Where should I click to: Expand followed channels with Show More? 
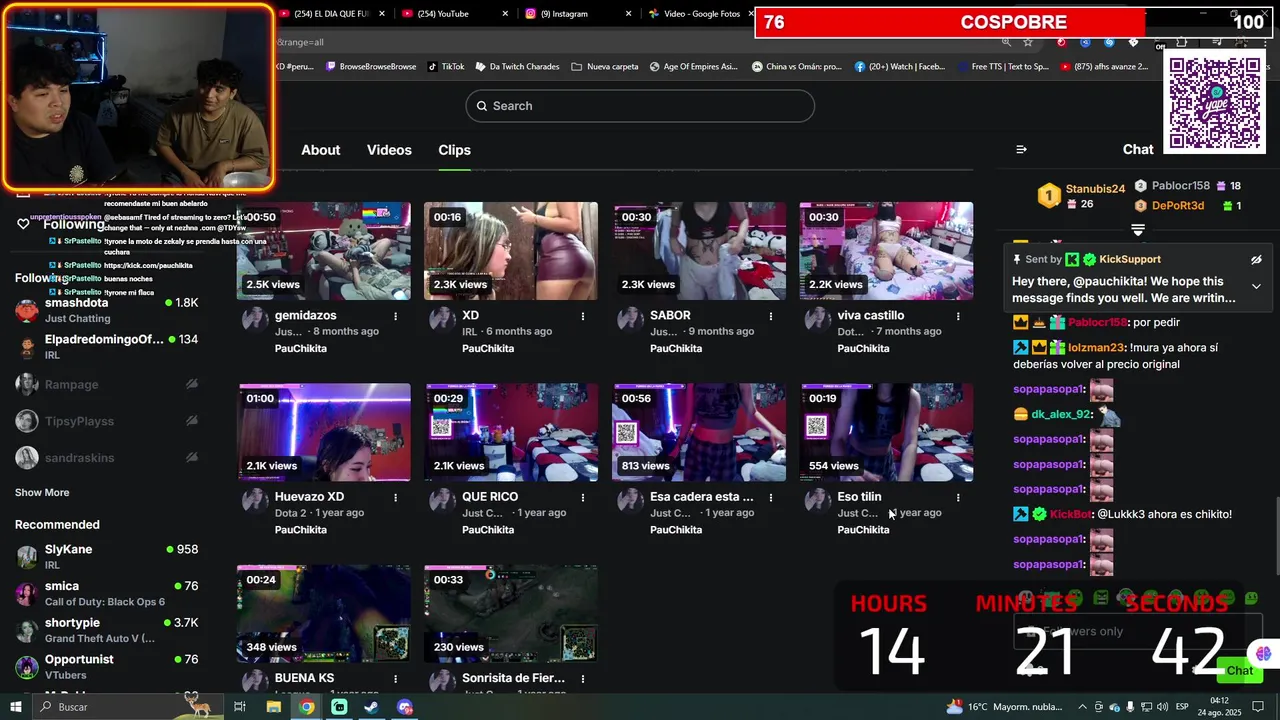click(42, 492)
